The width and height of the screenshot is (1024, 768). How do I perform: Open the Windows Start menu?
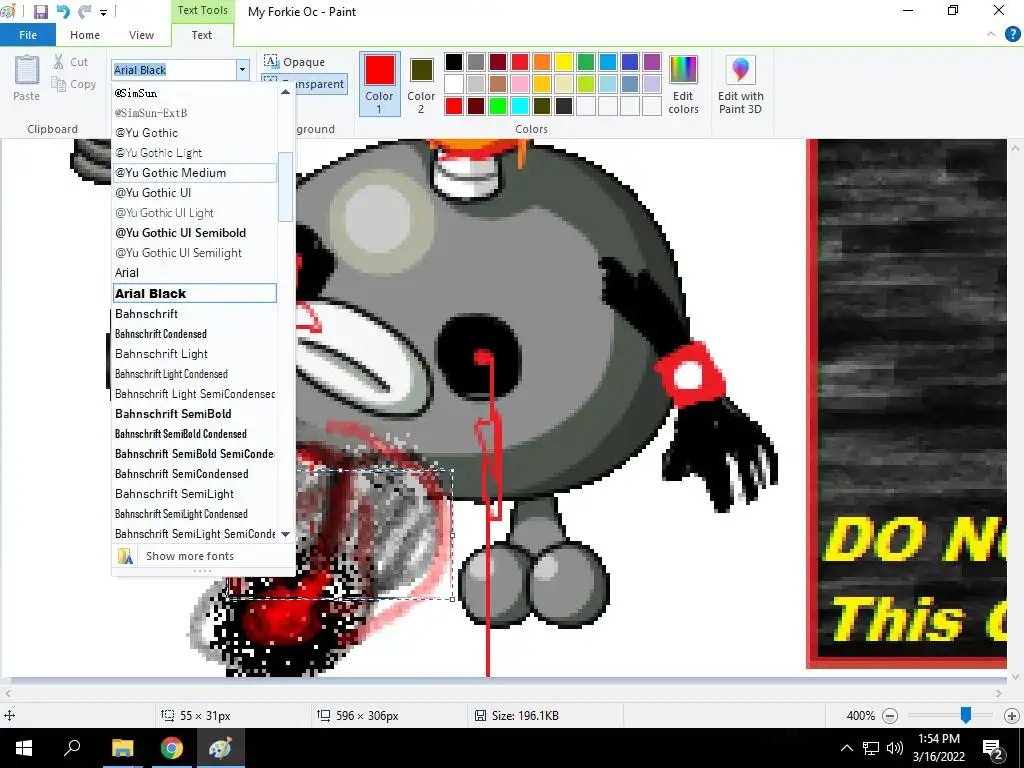[x=24, y=748]
